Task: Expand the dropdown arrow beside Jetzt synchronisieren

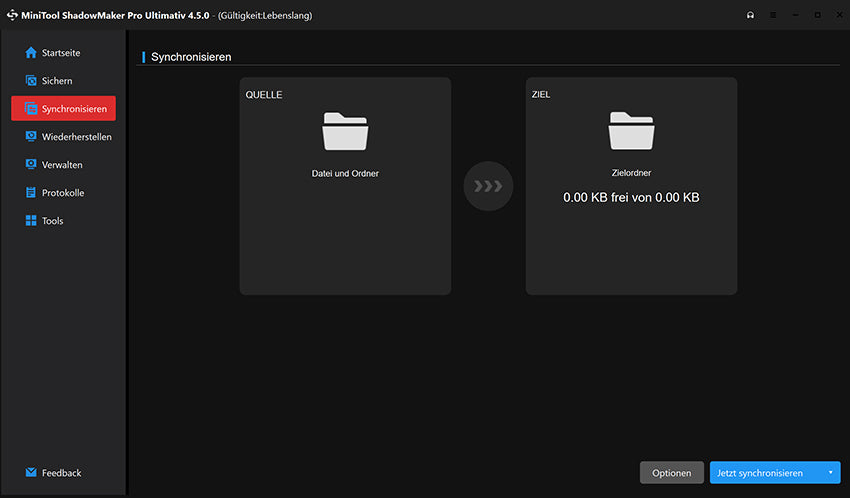Action: (x=830, y=473)
